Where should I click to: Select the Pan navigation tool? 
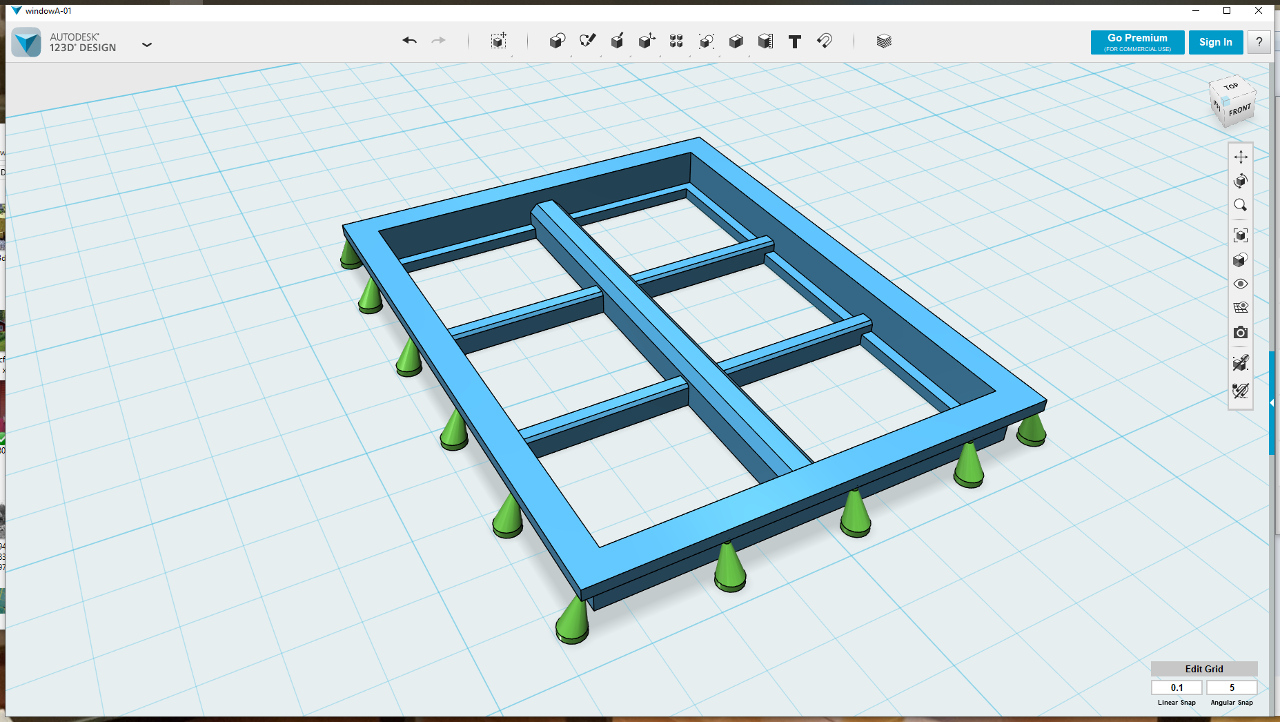1241,157
